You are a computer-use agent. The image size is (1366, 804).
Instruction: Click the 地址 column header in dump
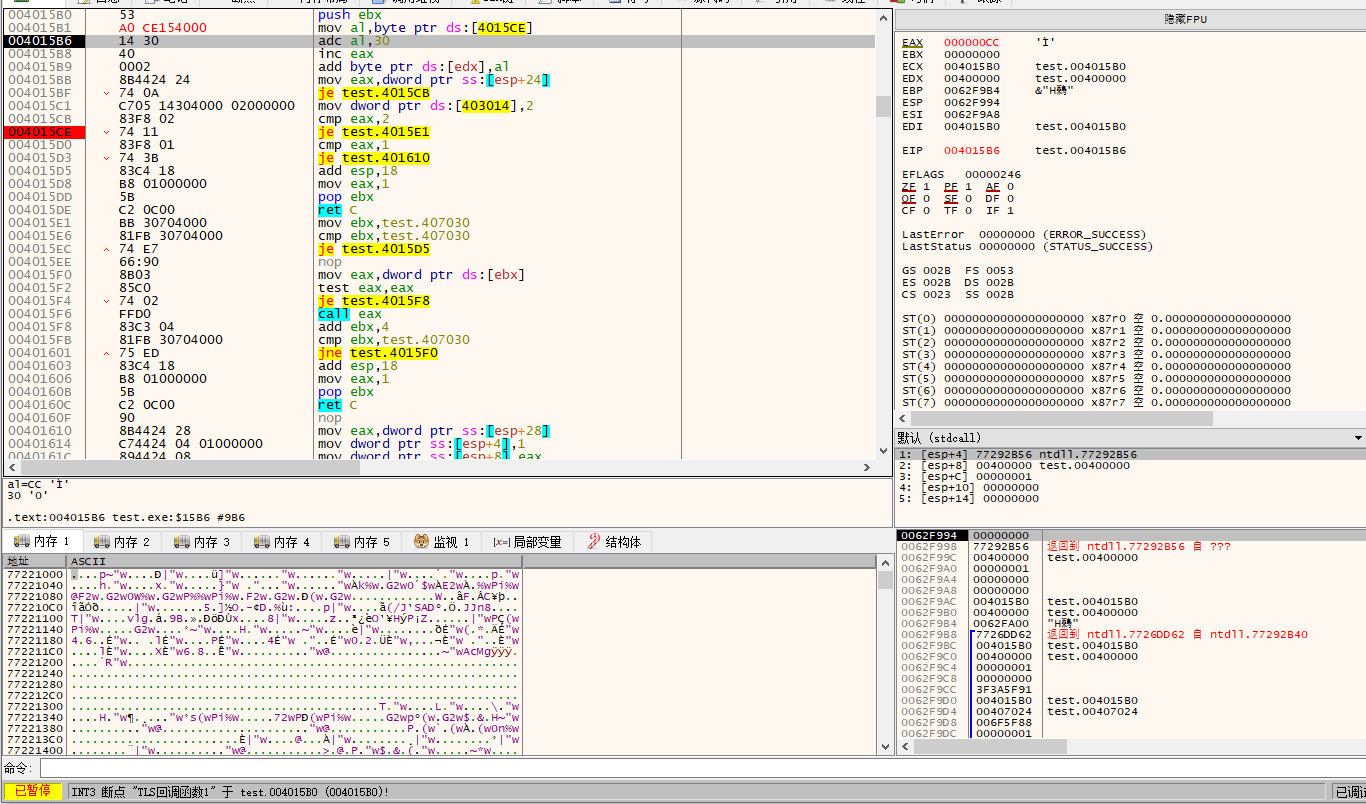(x=33, y=561)
